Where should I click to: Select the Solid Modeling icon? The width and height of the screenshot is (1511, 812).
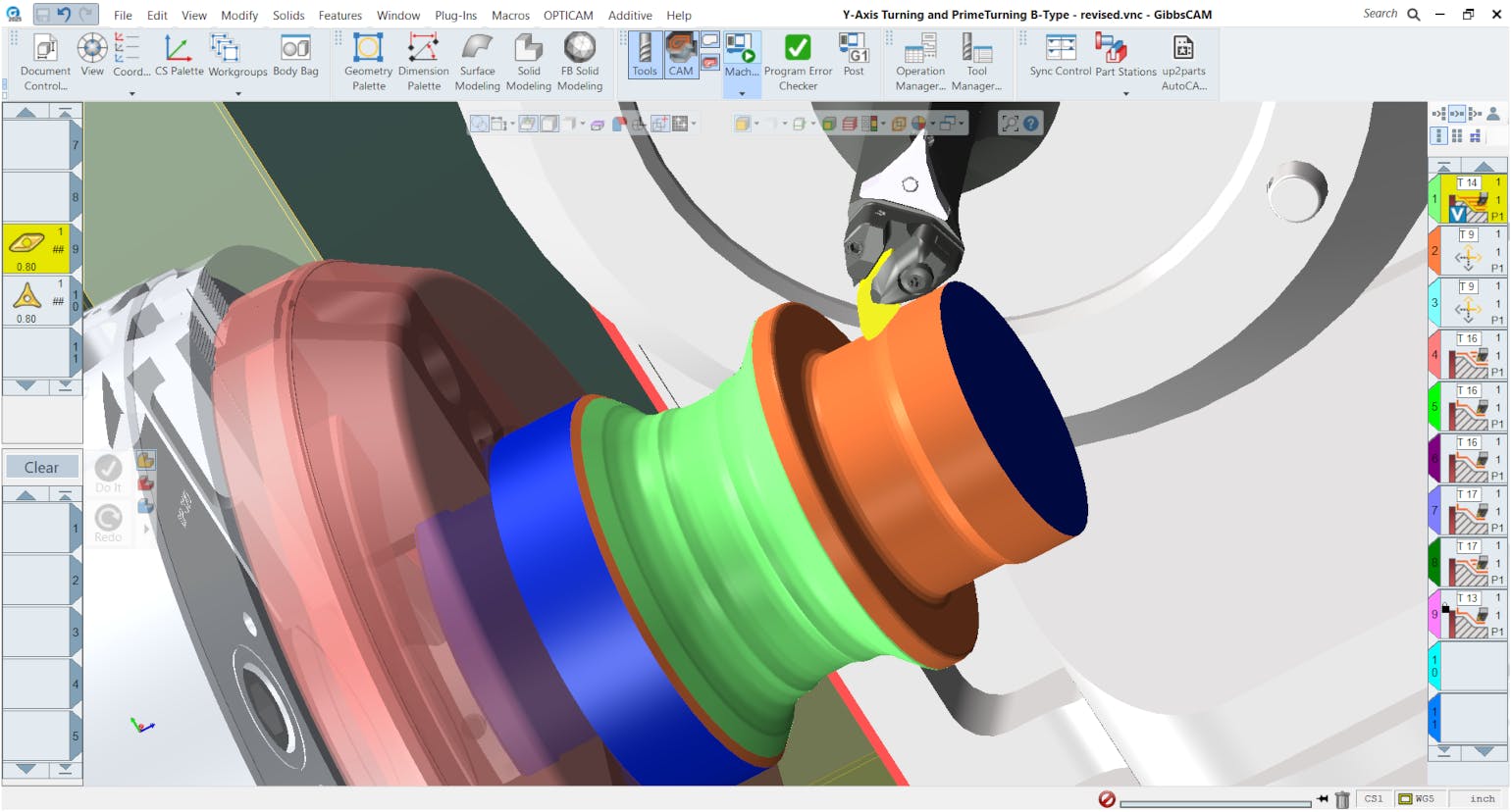[x=528, y=59]
